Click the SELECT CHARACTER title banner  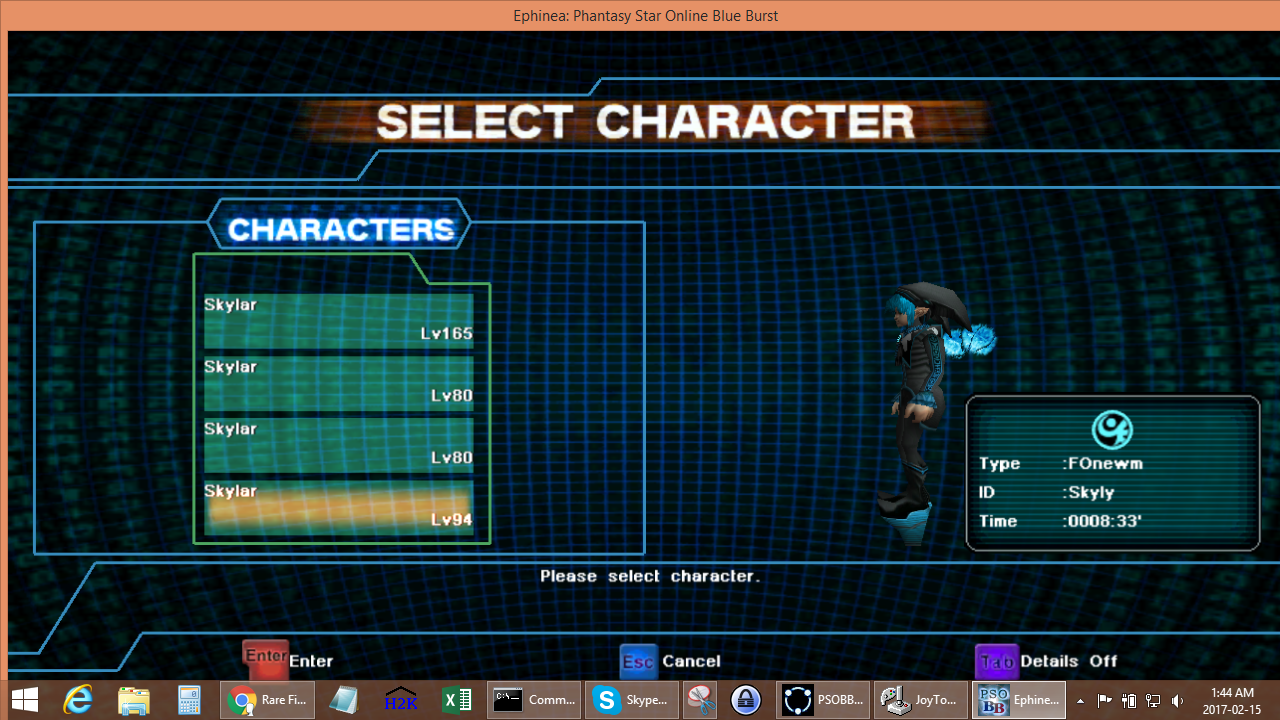click(645, 122)
